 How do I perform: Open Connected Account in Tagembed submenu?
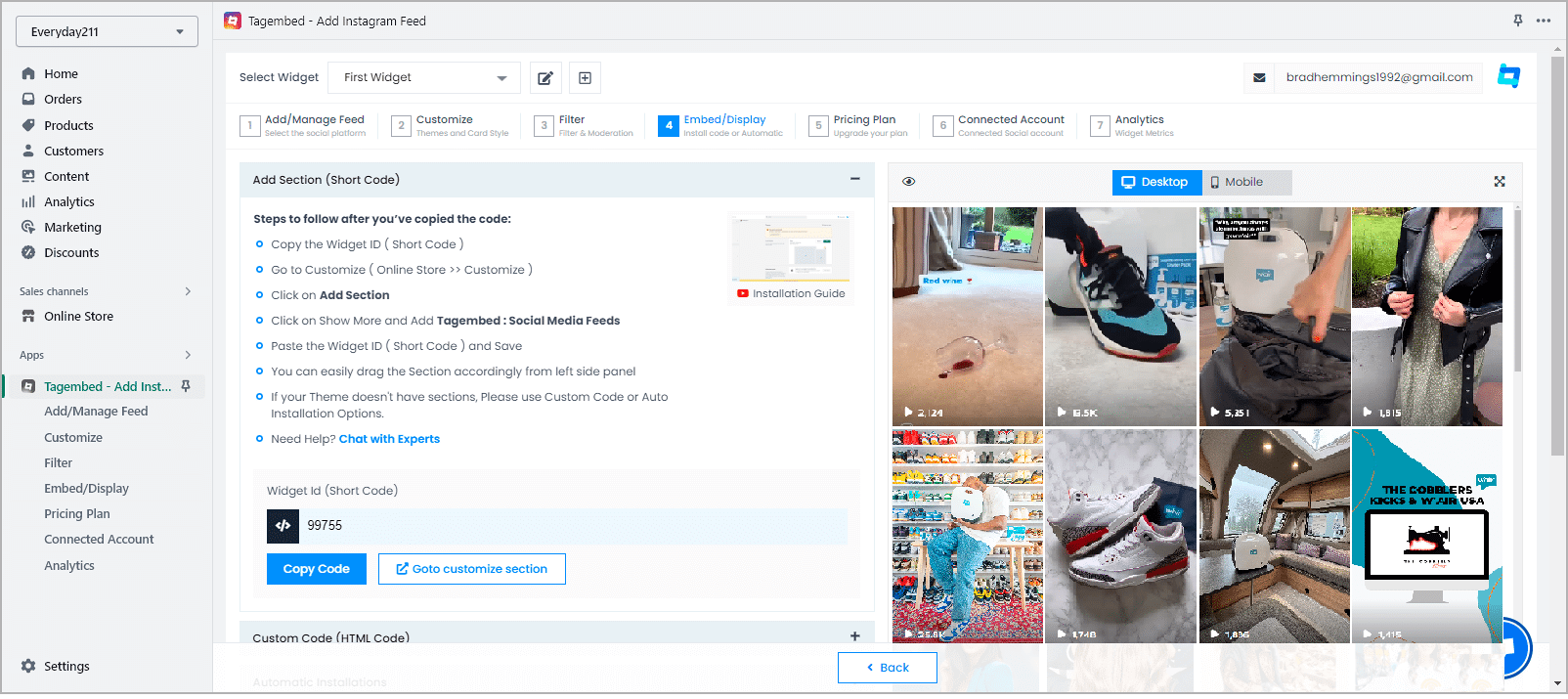(99, 539)
